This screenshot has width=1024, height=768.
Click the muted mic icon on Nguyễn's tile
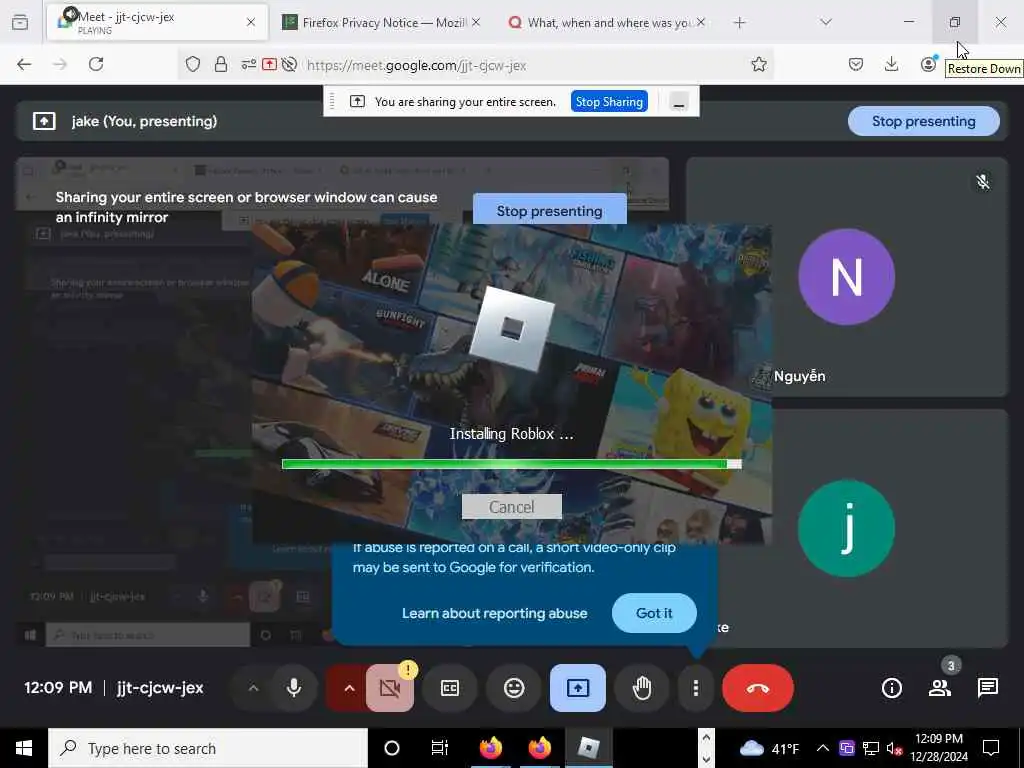point(983,181)
